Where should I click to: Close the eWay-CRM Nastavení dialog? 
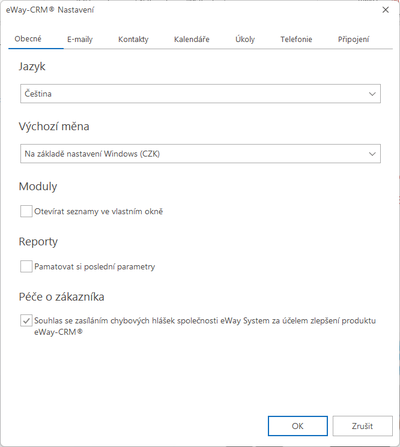[385, 10]
